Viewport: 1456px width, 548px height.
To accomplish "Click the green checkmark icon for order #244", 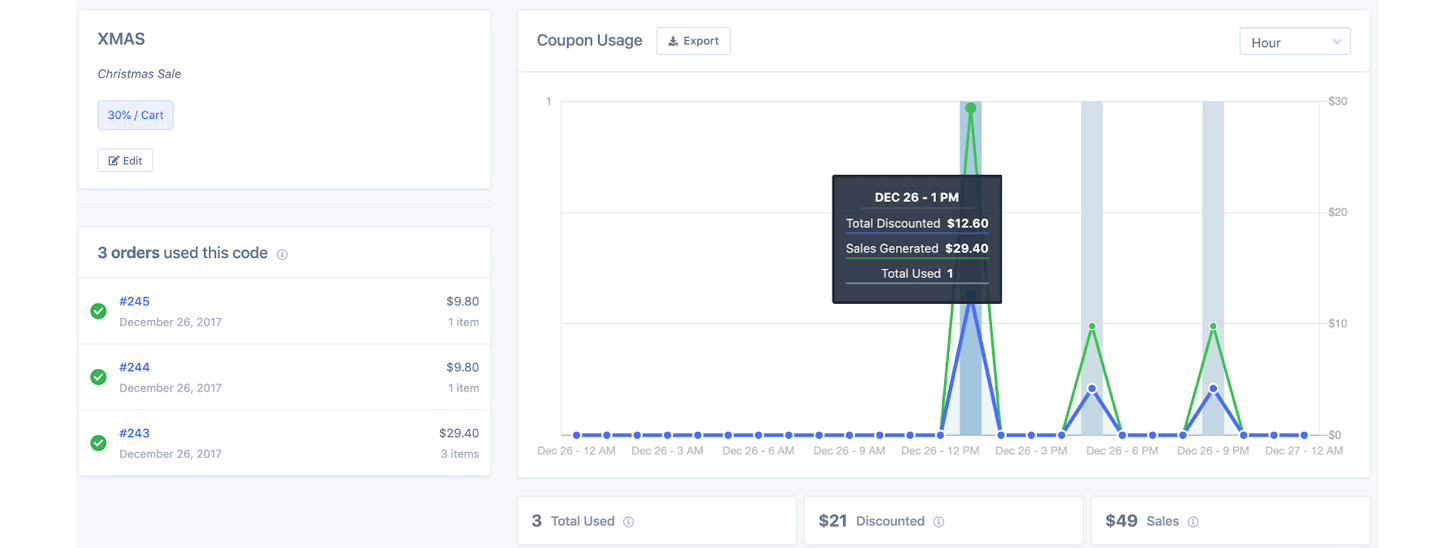I will tap(98, 377).
